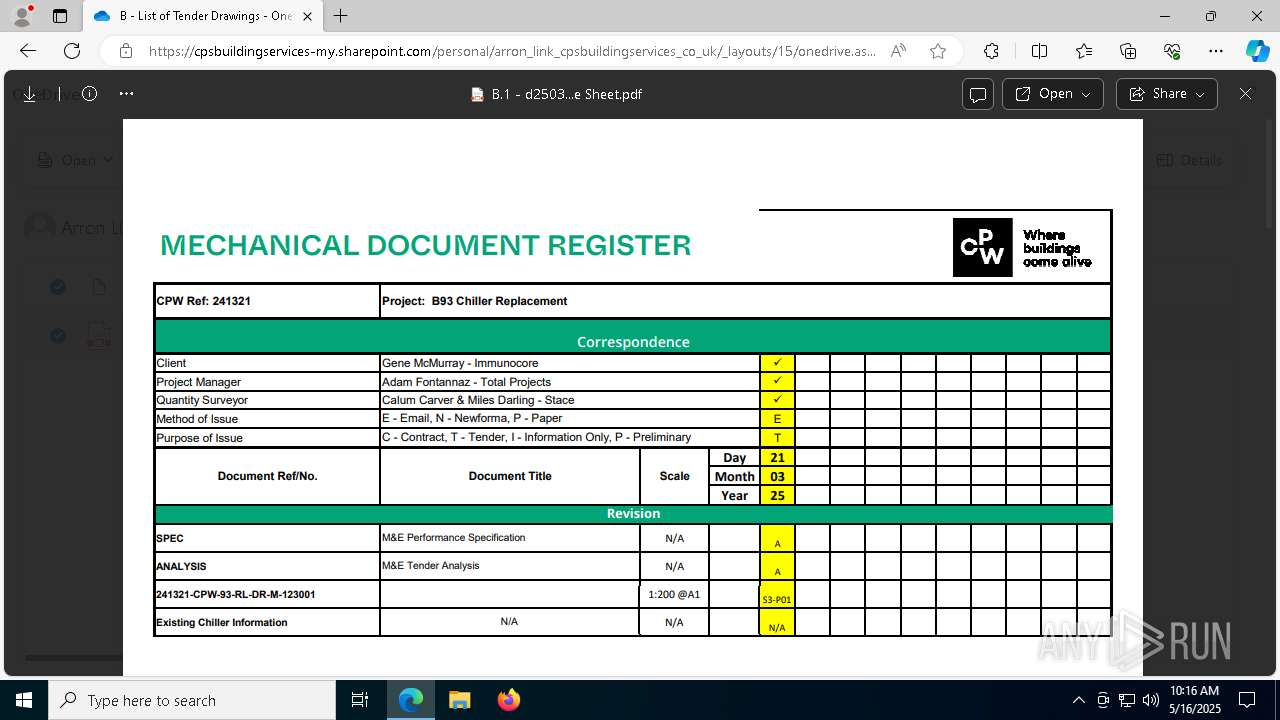Show file details via the info icon
1280x720 pixels.
[89, 94]
